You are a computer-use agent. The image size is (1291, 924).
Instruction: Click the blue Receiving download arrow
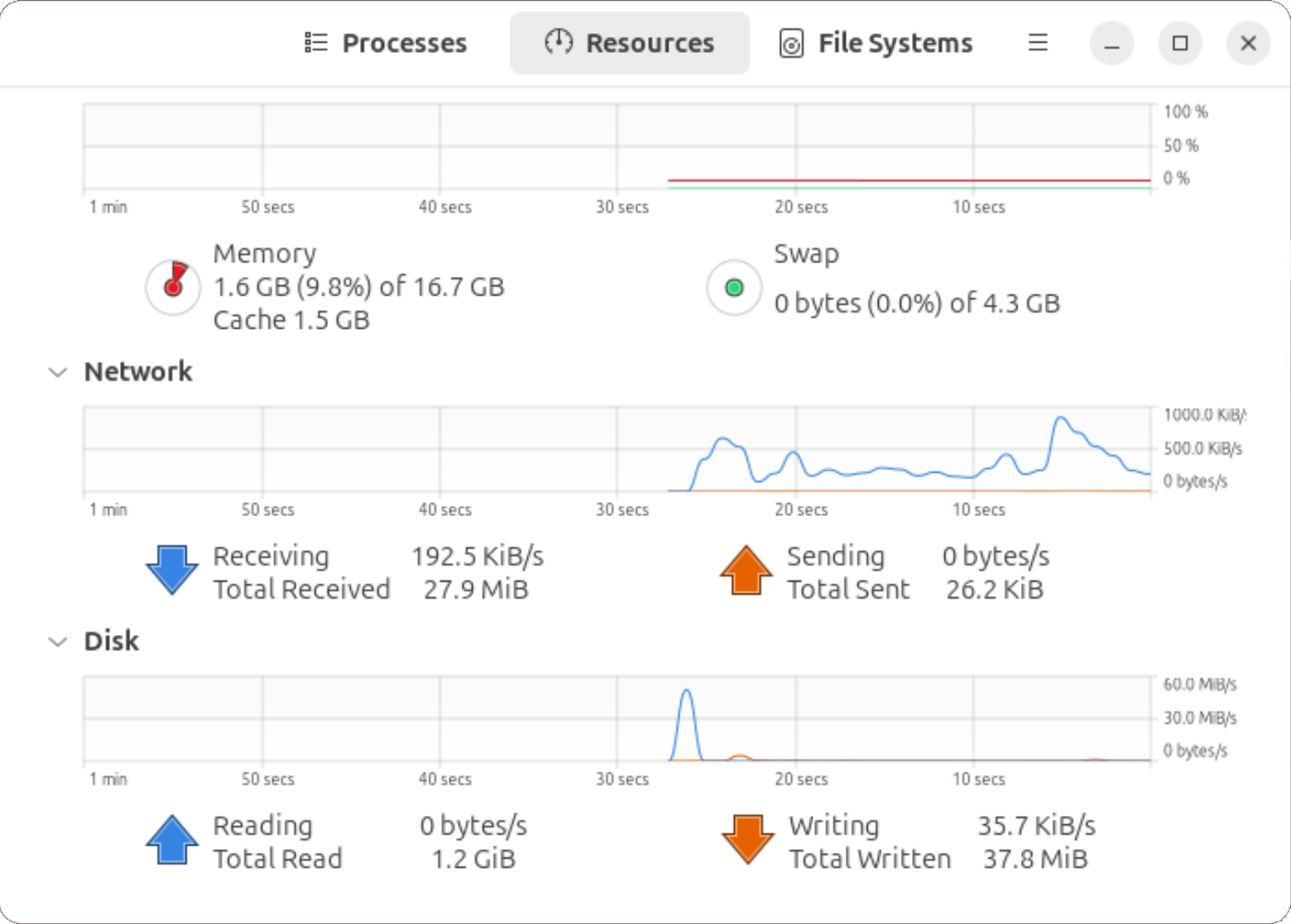[x=171, y=571]
